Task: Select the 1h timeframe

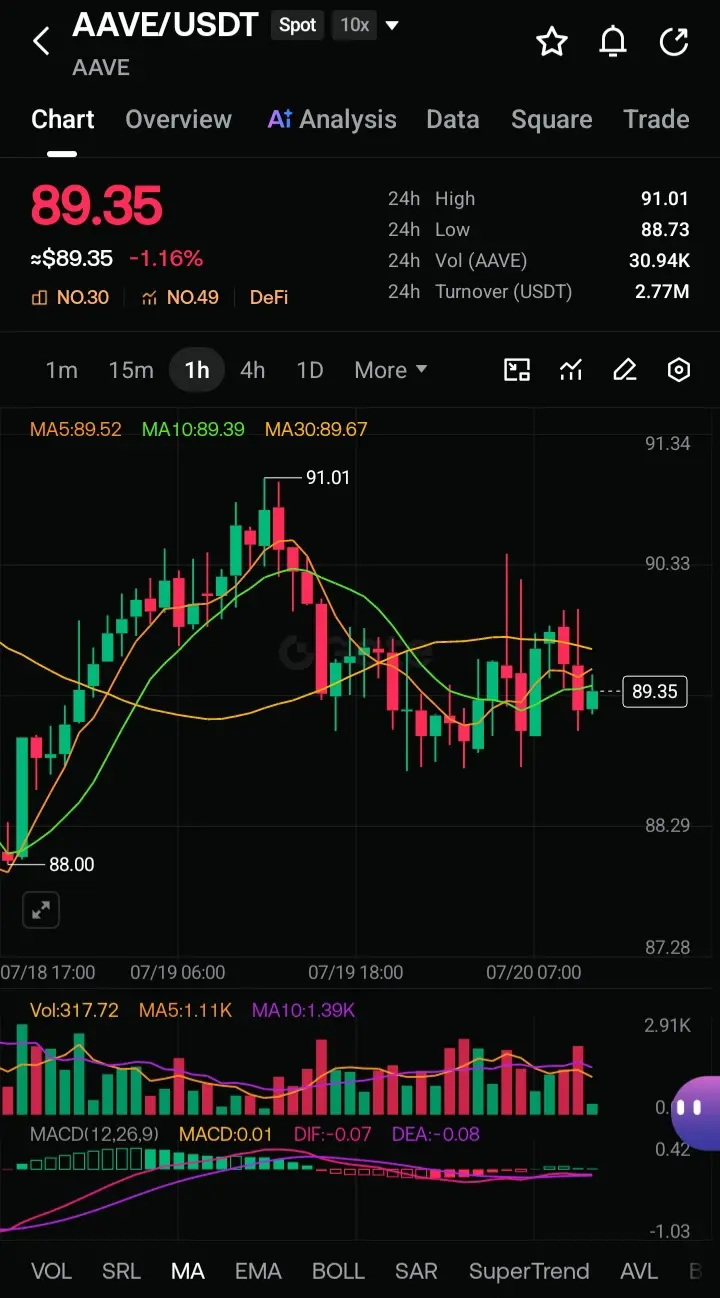Action: tap(197, 370)
